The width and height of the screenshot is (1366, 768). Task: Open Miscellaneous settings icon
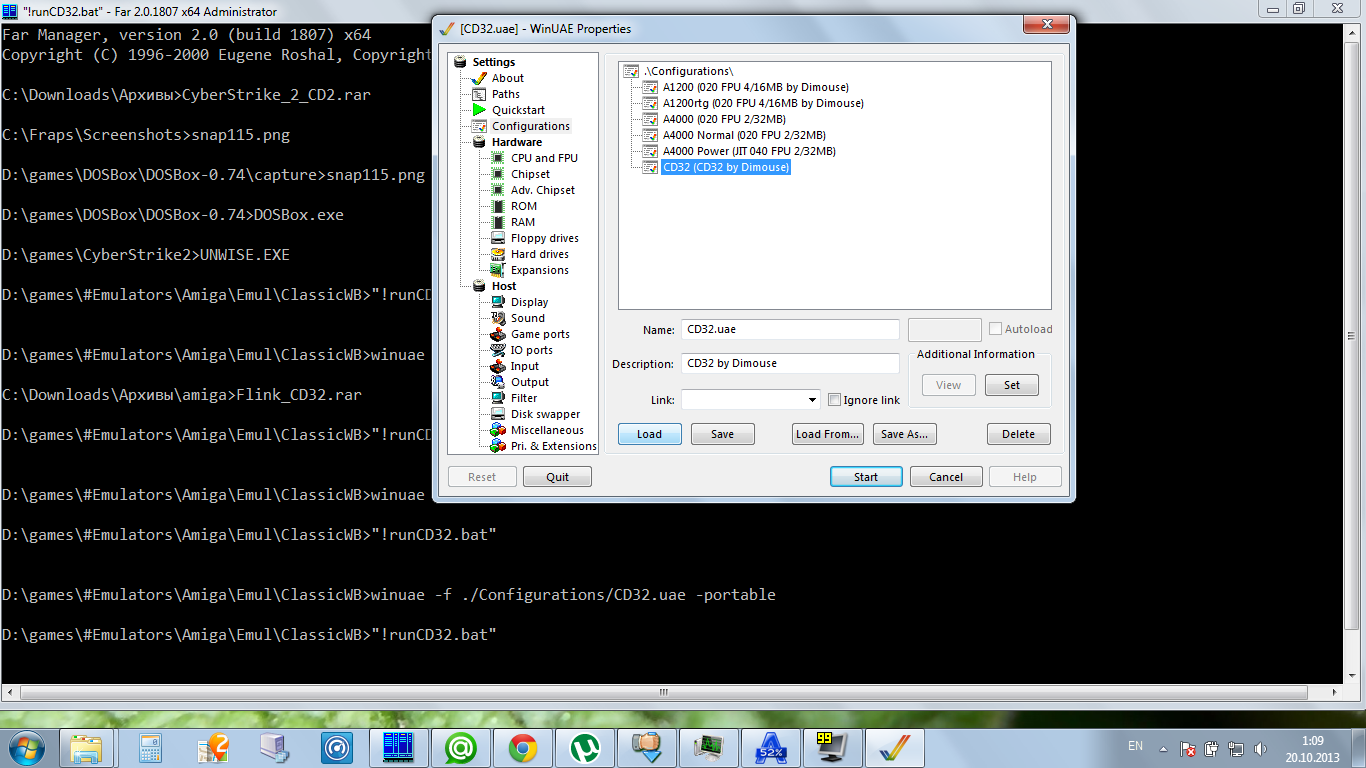coord(500,430)
